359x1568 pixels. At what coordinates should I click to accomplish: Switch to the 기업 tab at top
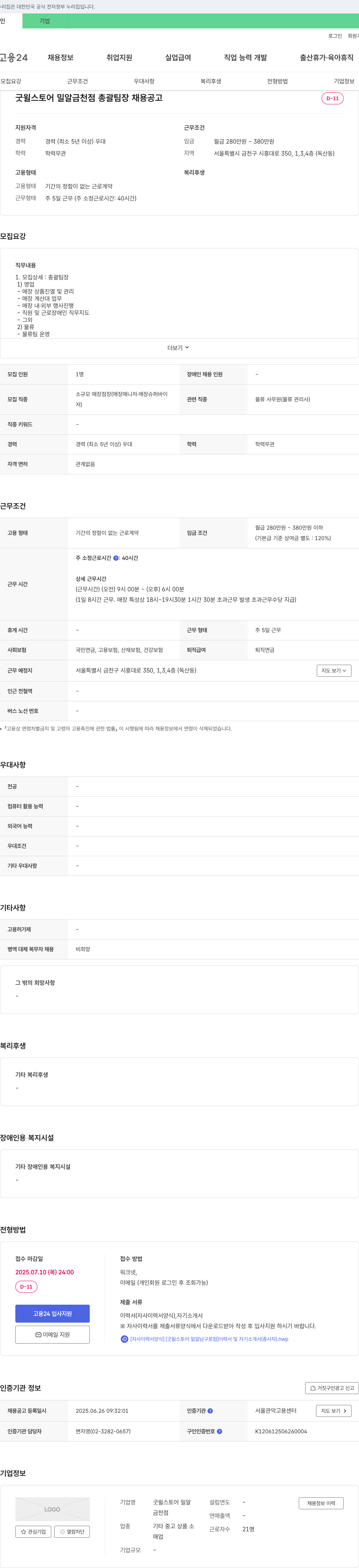click(45, 21)
